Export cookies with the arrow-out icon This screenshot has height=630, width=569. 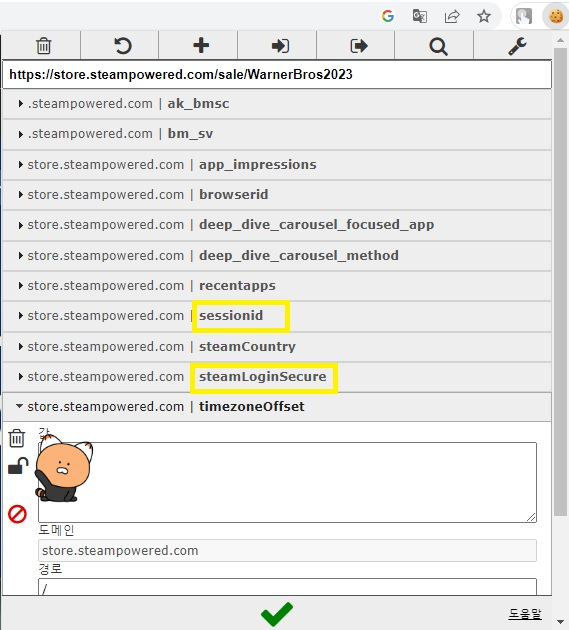358,46
